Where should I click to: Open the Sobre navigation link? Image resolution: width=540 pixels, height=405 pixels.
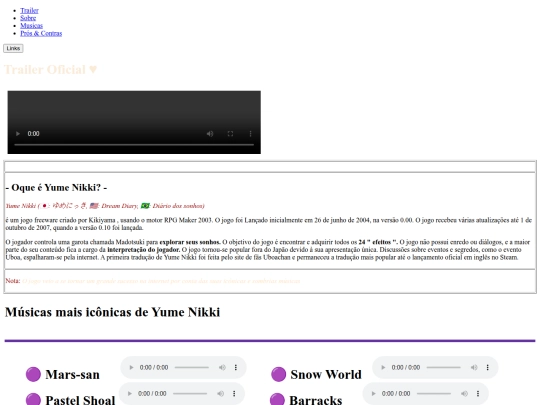click(28, 18)
